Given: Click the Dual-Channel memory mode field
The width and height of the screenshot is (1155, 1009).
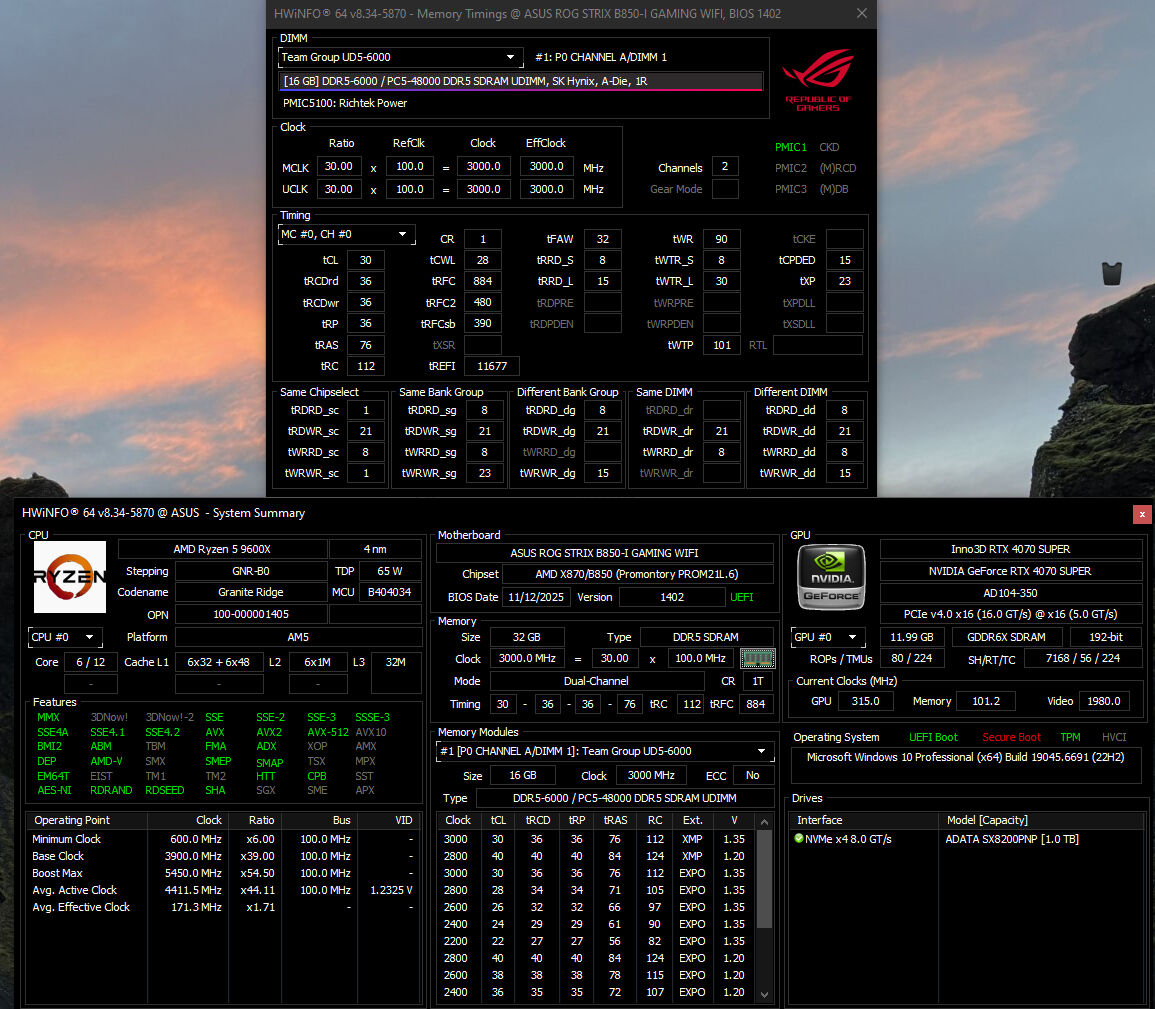Looking at the screenshot, I should click(x=596, y=681).
